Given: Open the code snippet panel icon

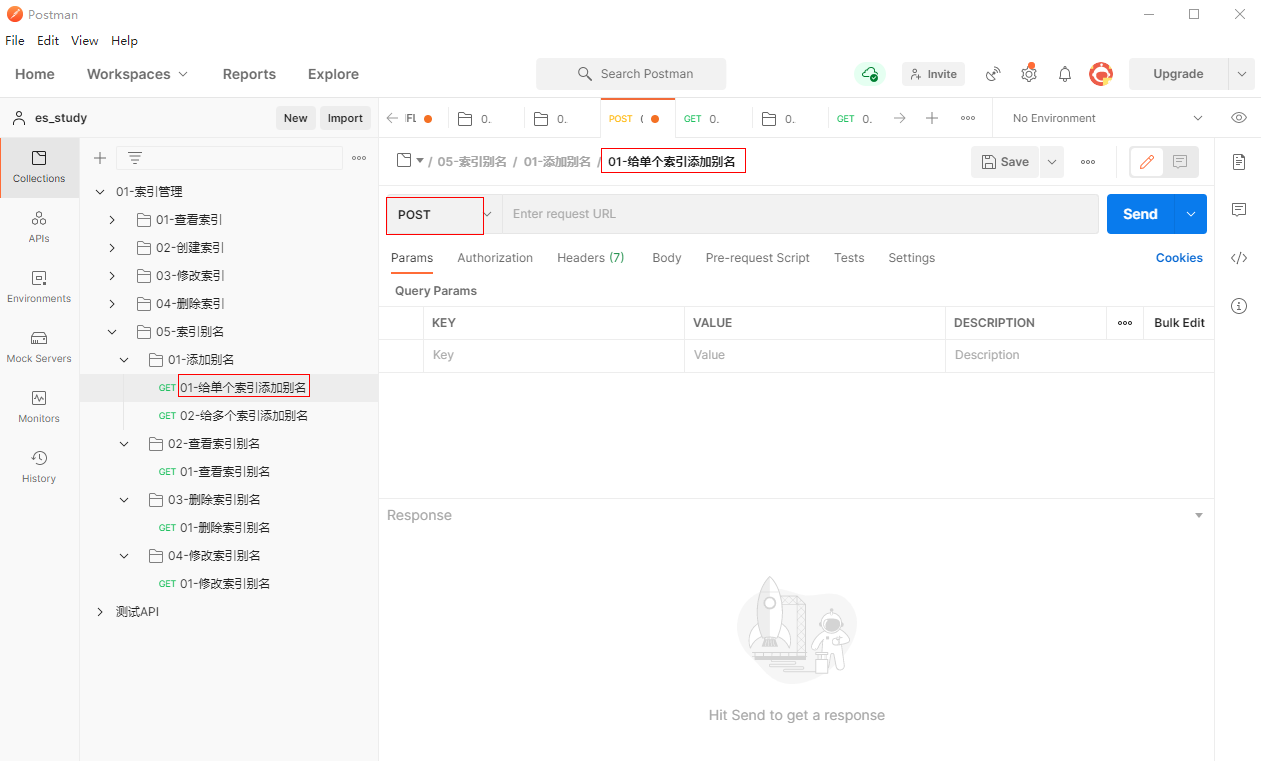Looking at the screenshot, I should pos(1239,258).
